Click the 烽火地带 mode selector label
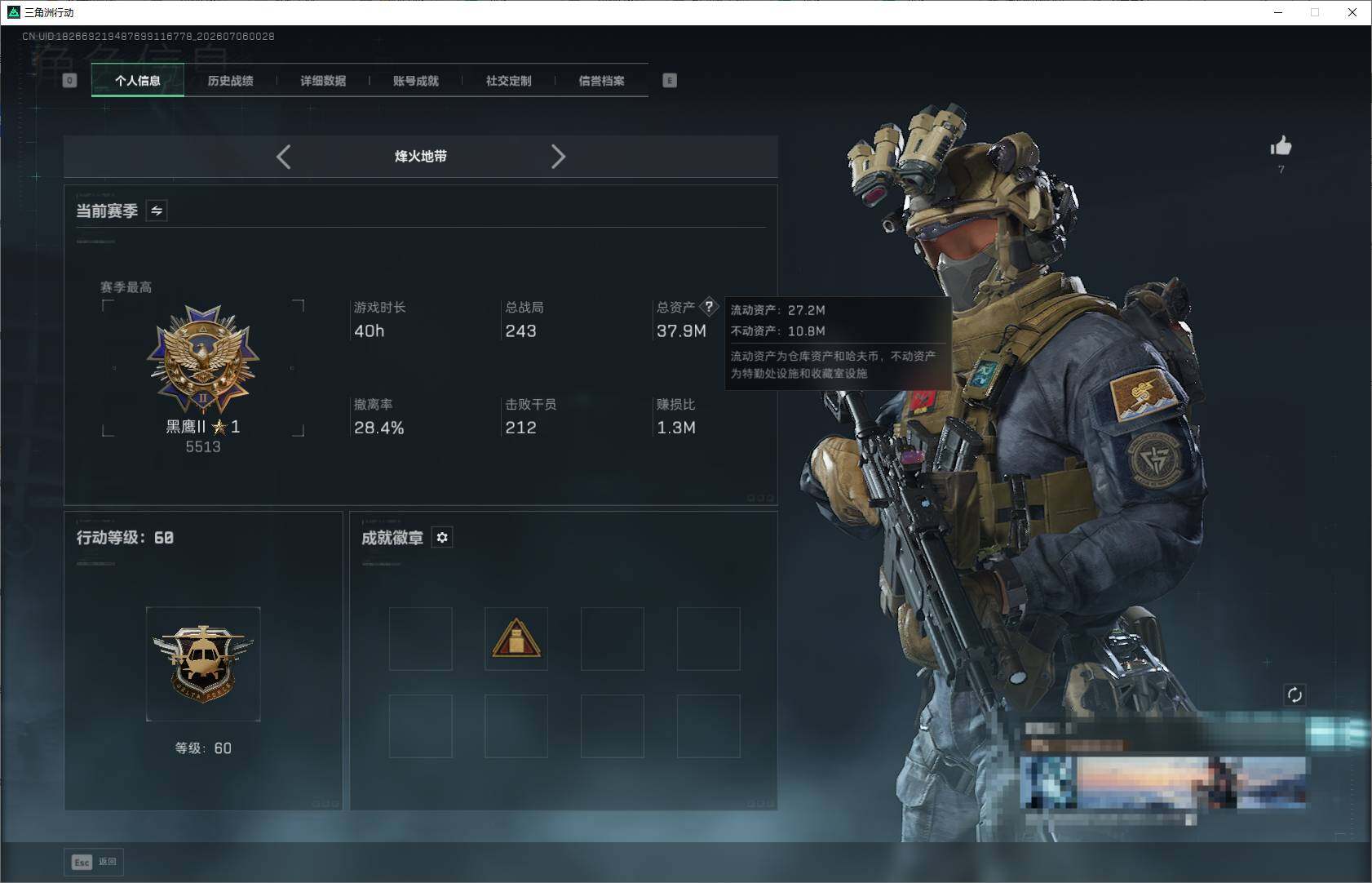The image size is (1372, 883). coord(421,157)
